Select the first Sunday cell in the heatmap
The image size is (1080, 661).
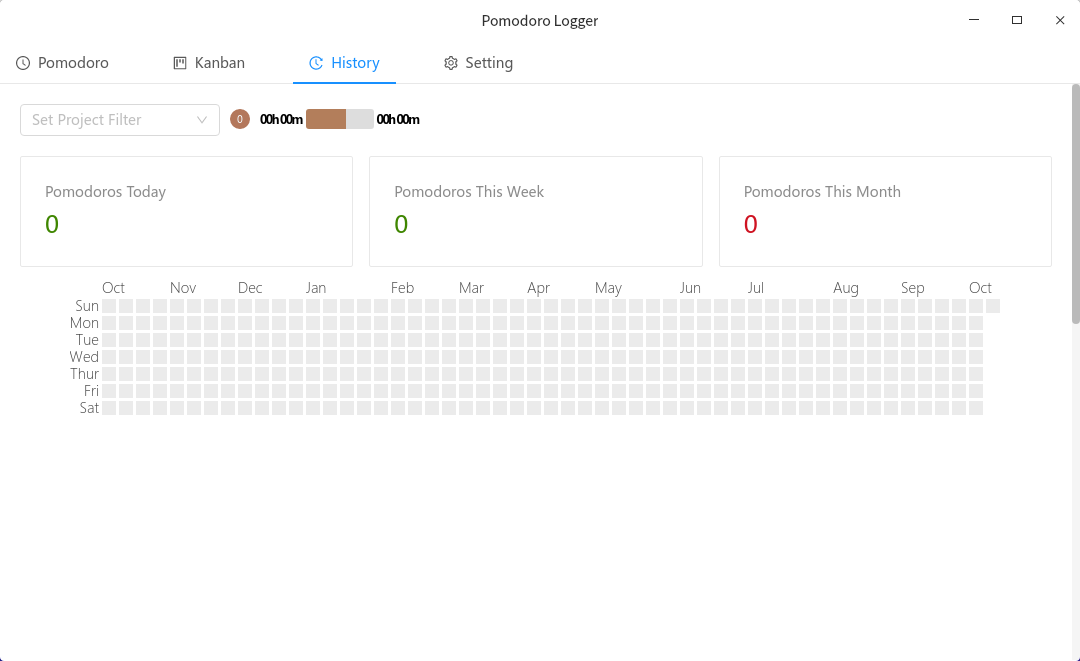point(109,306)
